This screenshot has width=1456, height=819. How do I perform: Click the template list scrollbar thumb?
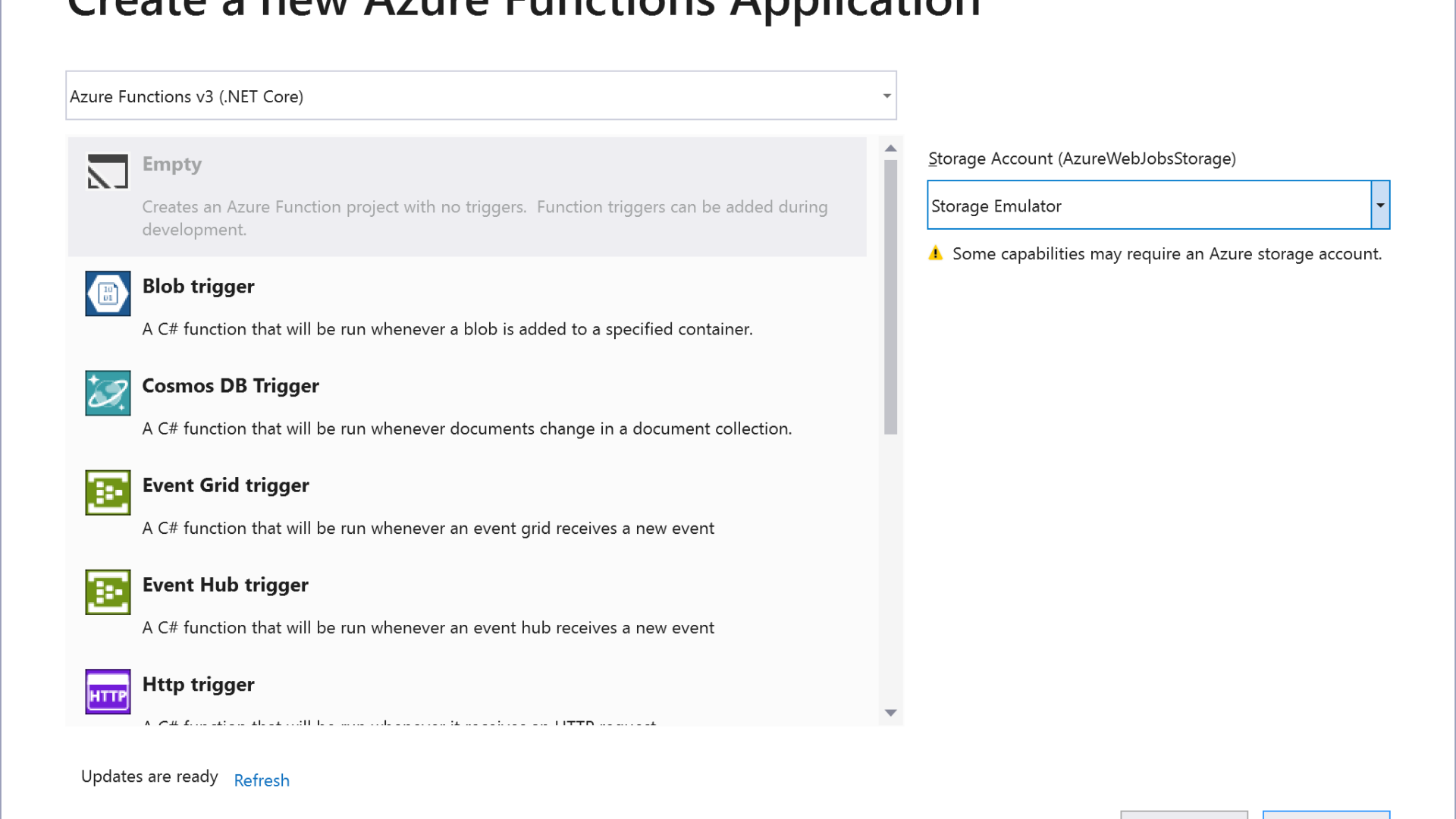pos(891,297)
